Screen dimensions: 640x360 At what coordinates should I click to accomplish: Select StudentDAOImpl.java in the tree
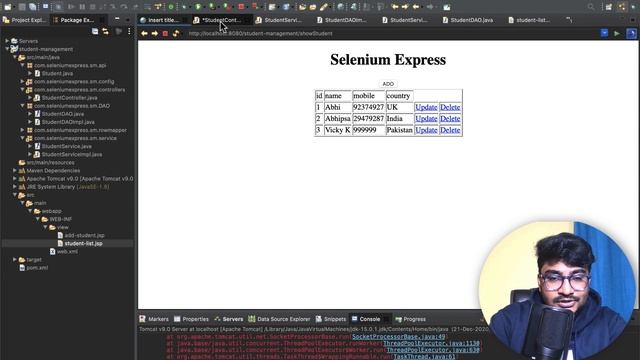tap(68, 122)
